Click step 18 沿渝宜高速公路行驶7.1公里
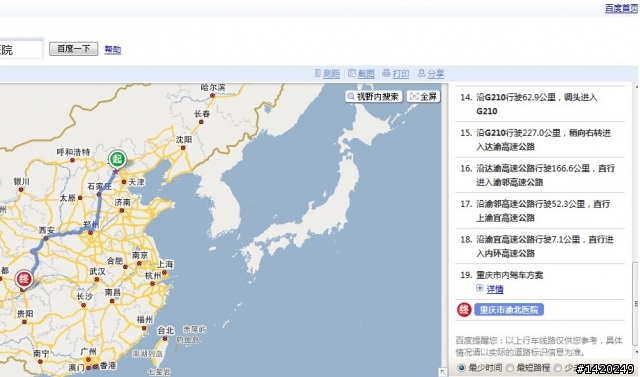 point(540,246)
